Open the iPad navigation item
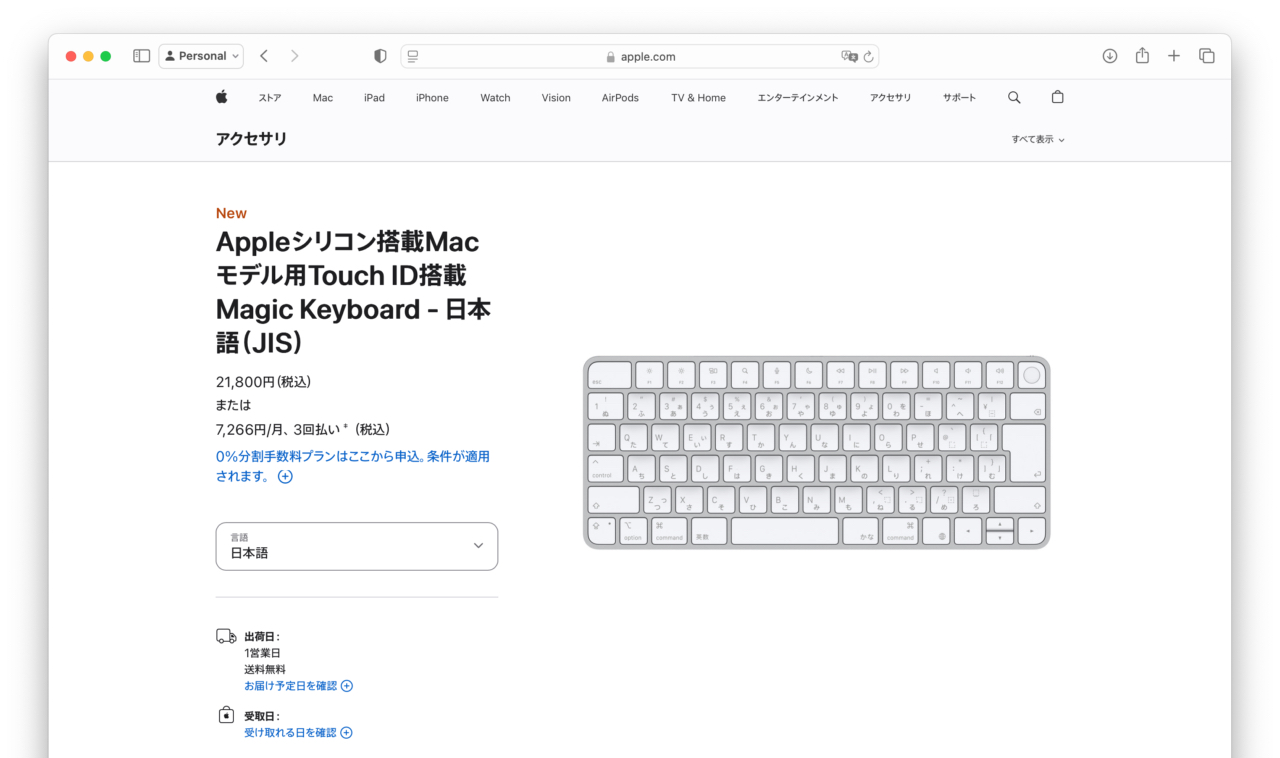The width and height of the screenshot is (1280, 758). (374, 98)
